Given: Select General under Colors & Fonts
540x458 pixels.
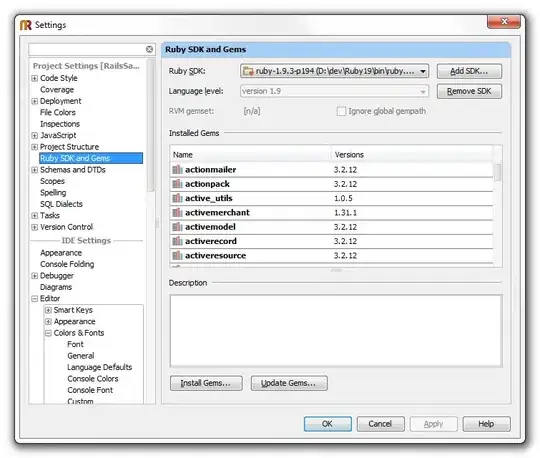Looking at the screenshot, I should pos(81,356).
